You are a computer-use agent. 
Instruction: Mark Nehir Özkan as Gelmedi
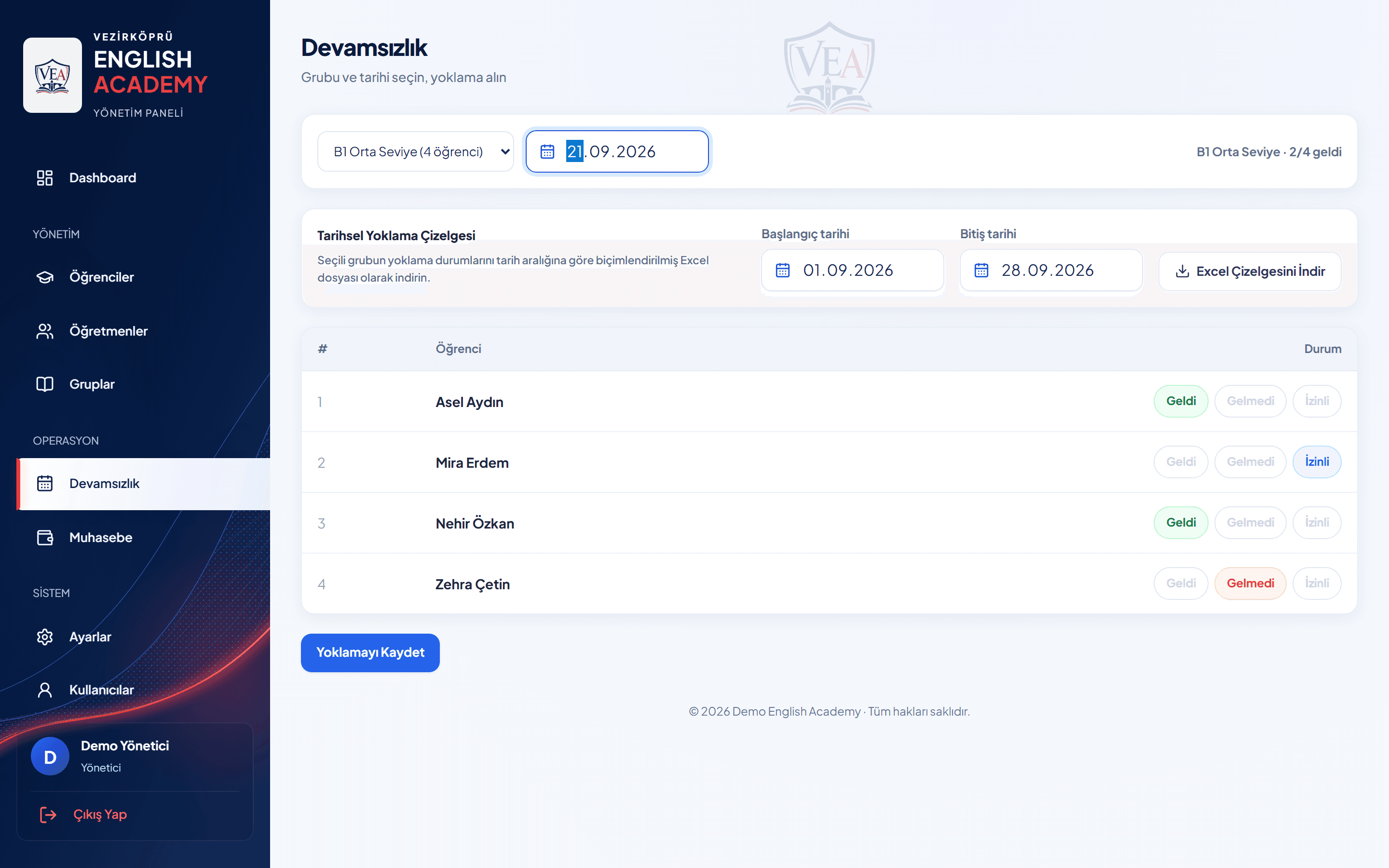pyautogui.click(x=1250, y=523)
